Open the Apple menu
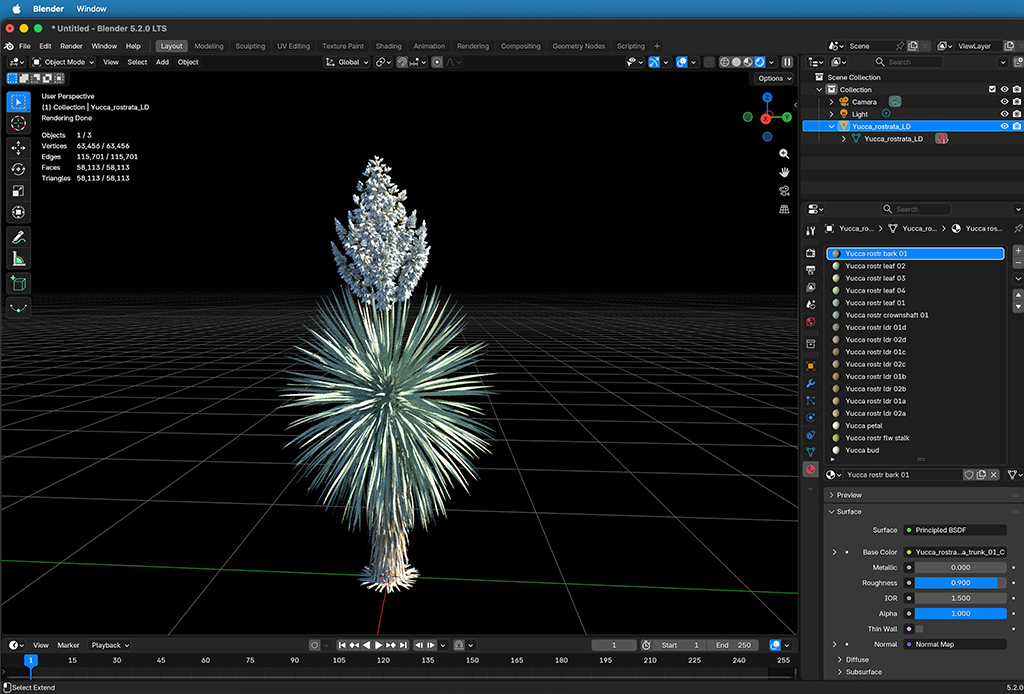 17,9
